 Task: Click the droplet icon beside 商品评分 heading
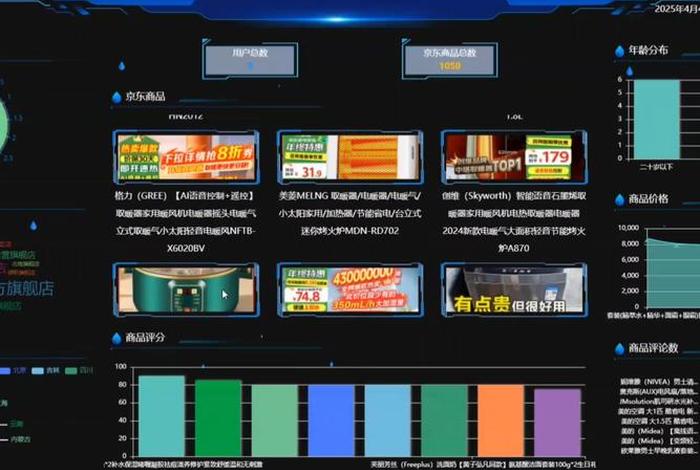[x=117, y=338]
